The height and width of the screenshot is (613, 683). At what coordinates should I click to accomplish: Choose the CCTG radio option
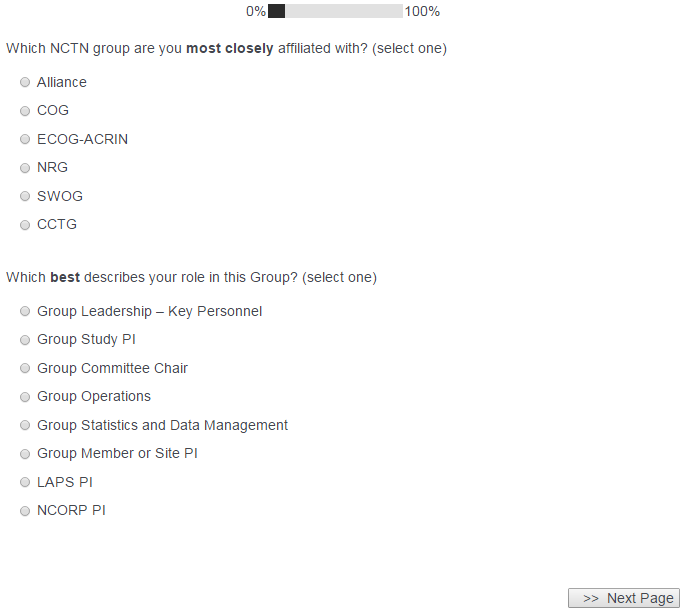coord(25,225)
